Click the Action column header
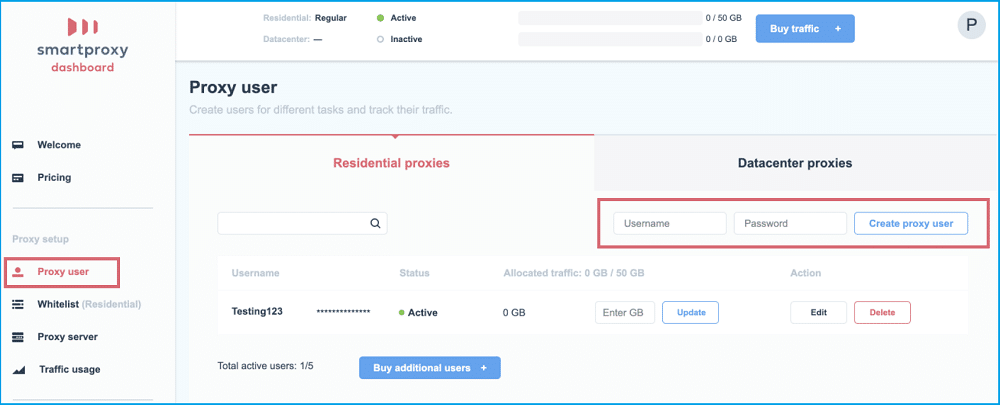The height and width of the screenshot is (405, 1000). coord(805,272)
